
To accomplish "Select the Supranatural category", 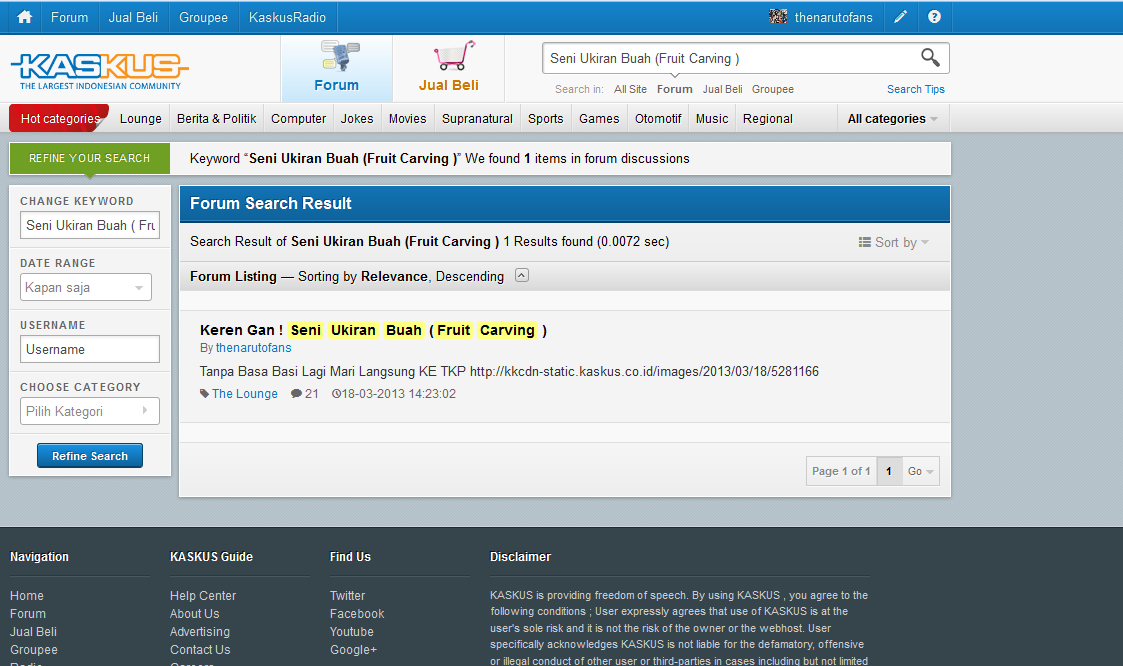I will click(x=477, y=119).
